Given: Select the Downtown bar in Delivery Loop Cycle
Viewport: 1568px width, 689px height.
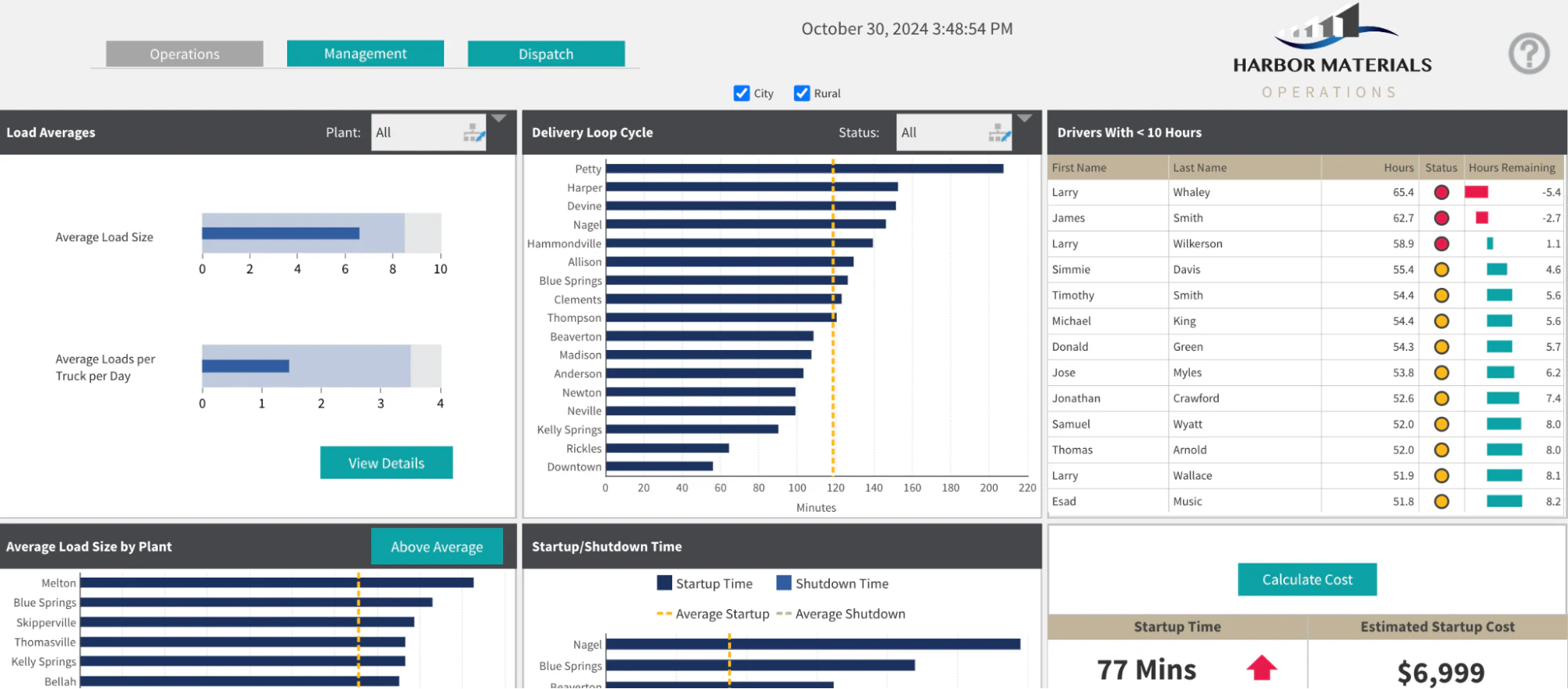Looking at the screenshot, I should pyautogui.click(x=659, y=467).
